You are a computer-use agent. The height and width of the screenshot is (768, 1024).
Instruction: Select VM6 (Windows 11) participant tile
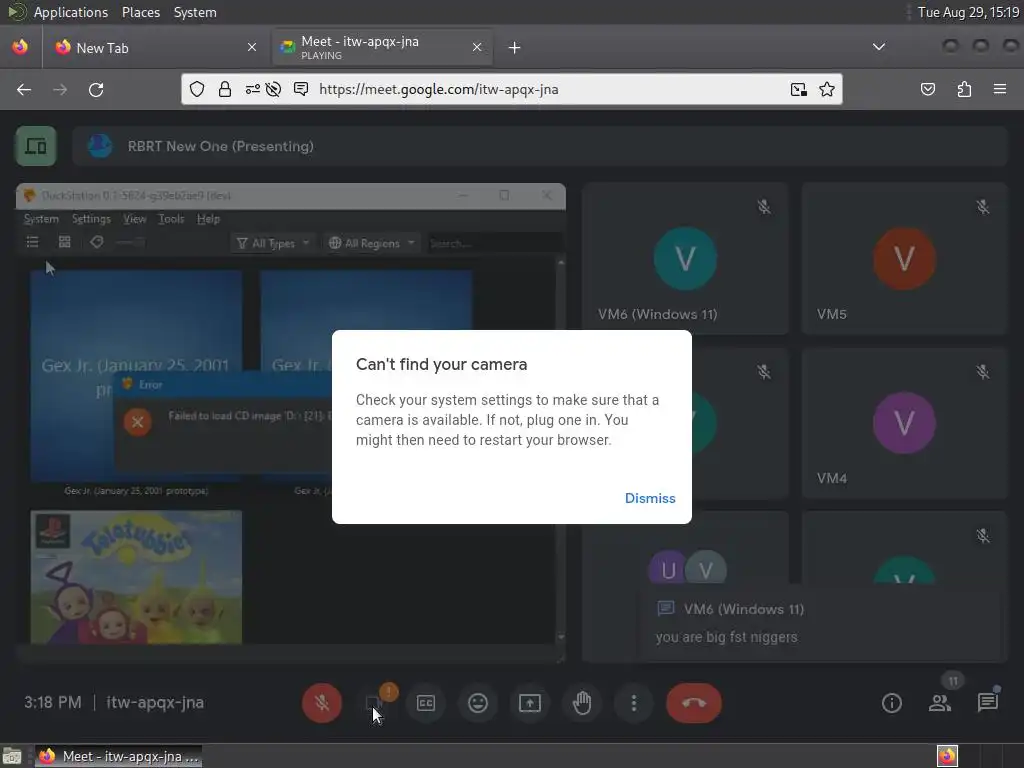point(684,259)
